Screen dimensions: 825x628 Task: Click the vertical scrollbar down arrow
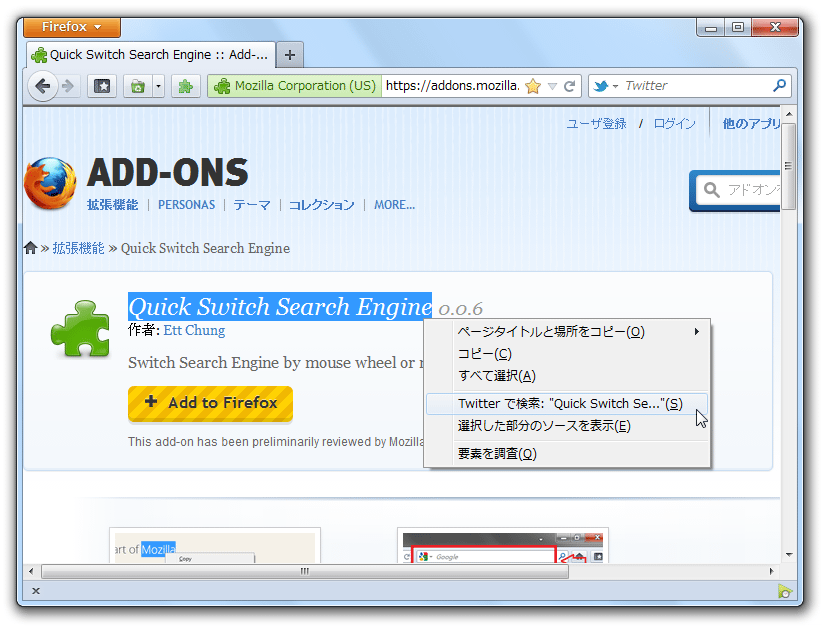click(789, 555)
